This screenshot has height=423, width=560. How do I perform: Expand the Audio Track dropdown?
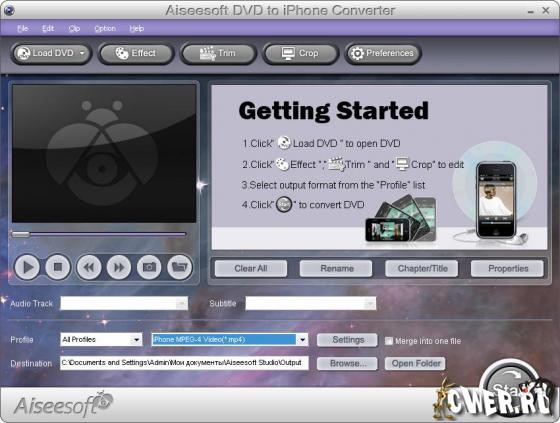[x=182, y=304]
